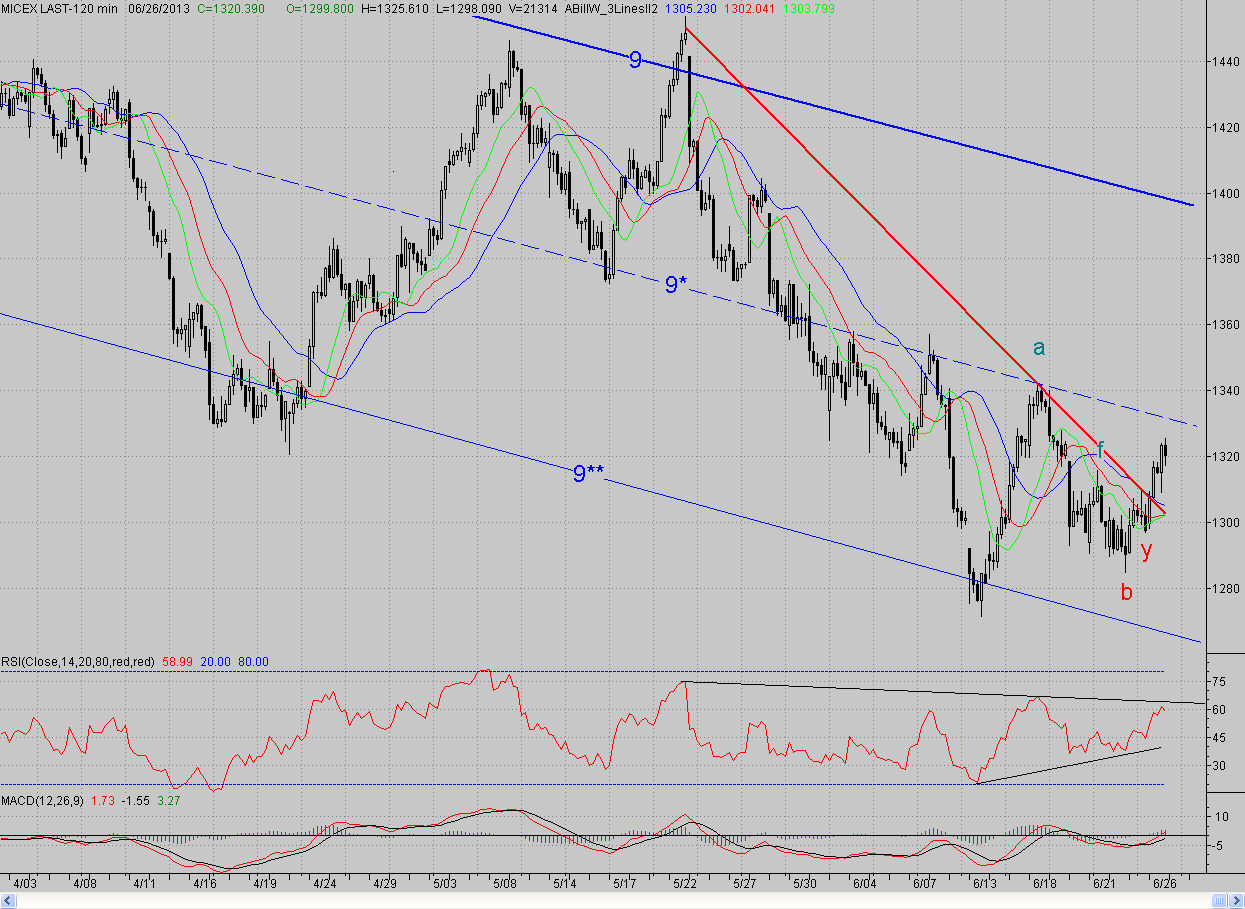
Task: Select the dashed '9*' midline label
Action: tap(676, 286)
